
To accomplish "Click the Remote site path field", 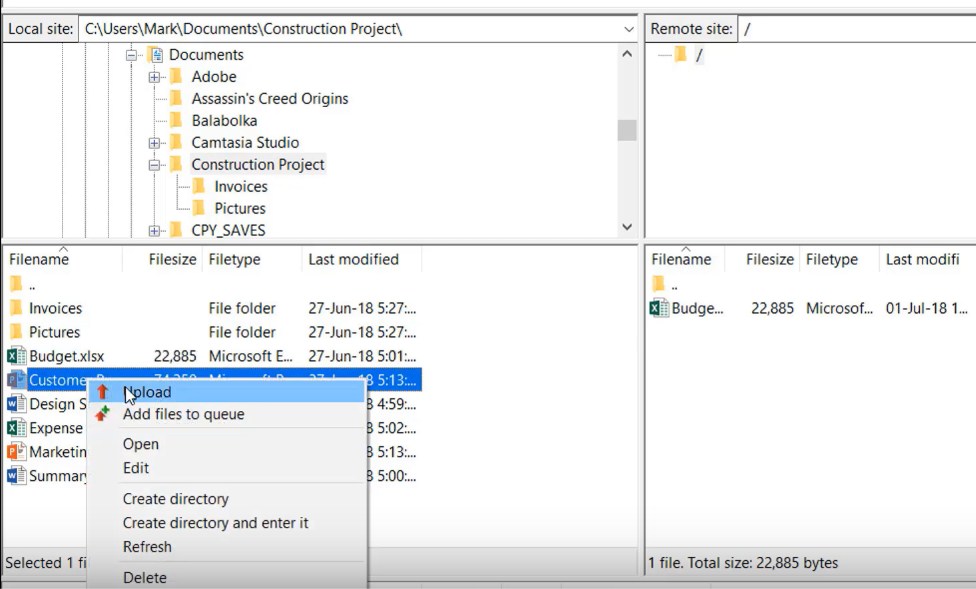I will point(857,29).
